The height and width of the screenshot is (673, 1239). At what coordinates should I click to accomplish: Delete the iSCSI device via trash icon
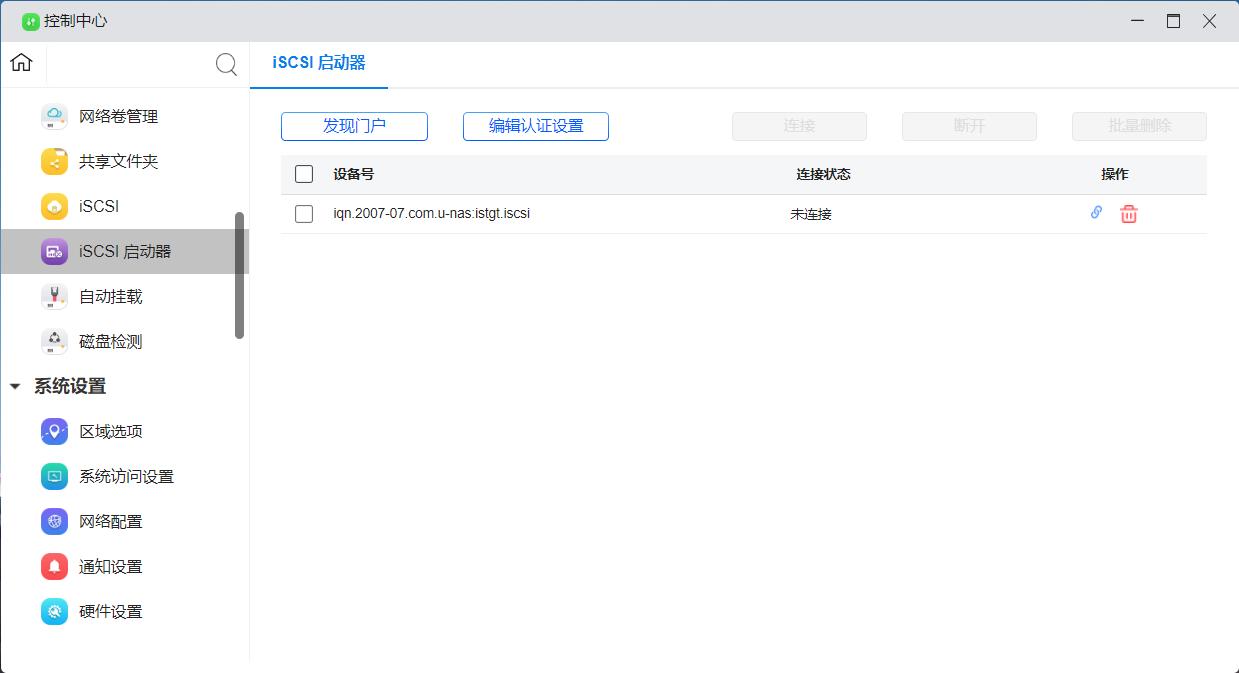click(x=1128, y=213)
